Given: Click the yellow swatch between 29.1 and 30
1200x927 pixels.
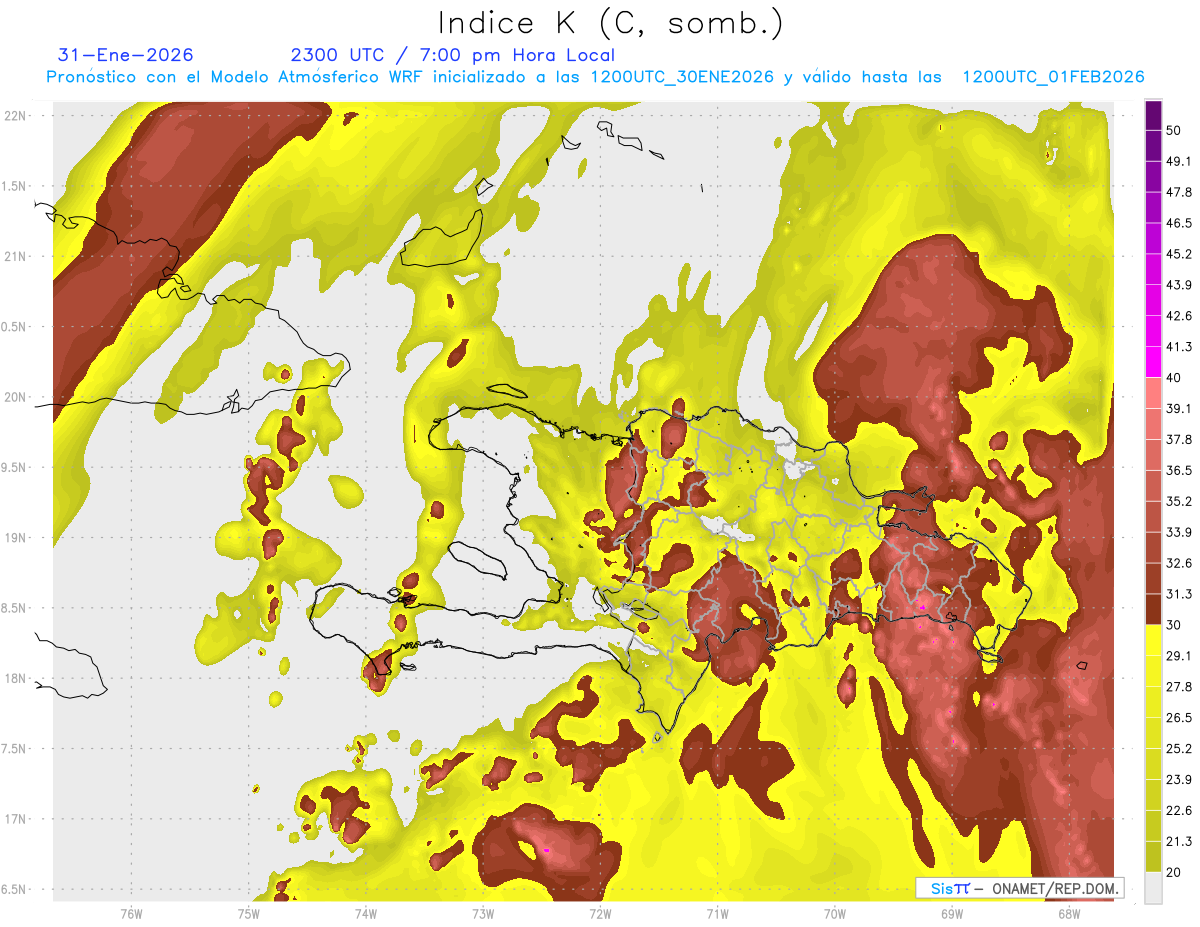Looking at the screenshot, I should 1154,640.
